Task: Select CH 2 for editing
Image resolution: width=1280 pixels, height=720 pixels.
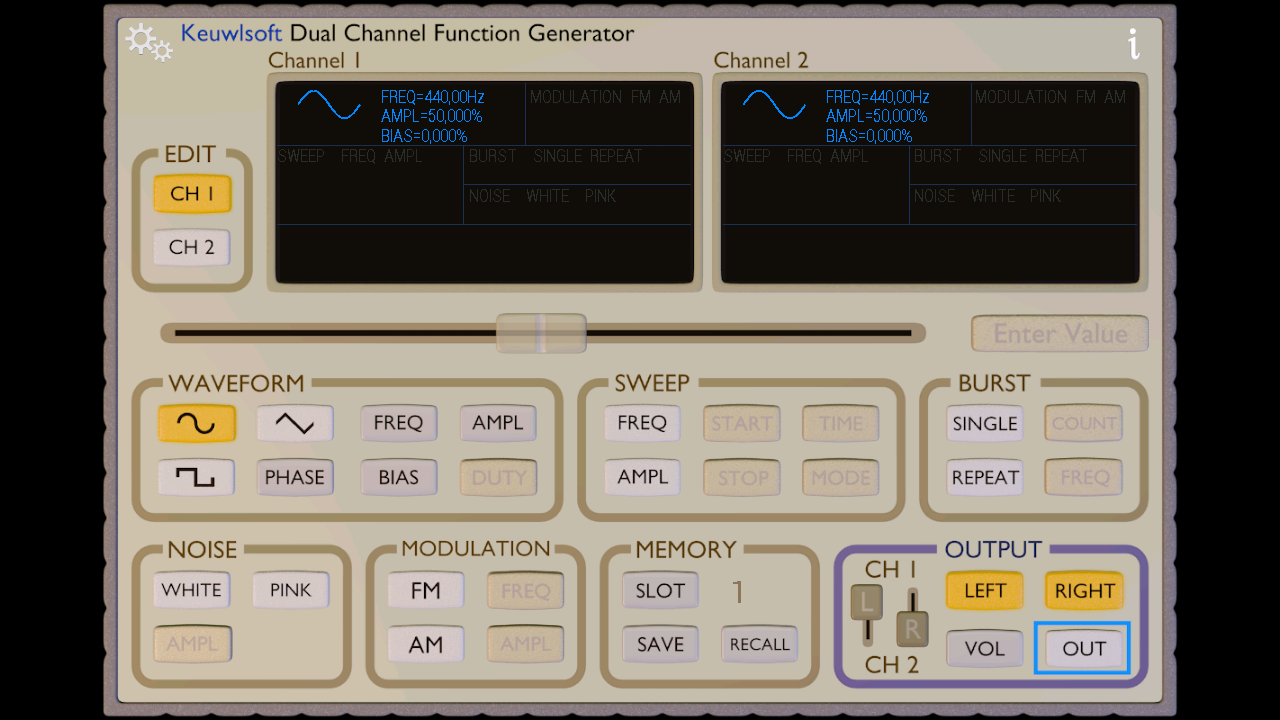Action: pyautogui.click(x=192, y=247)
